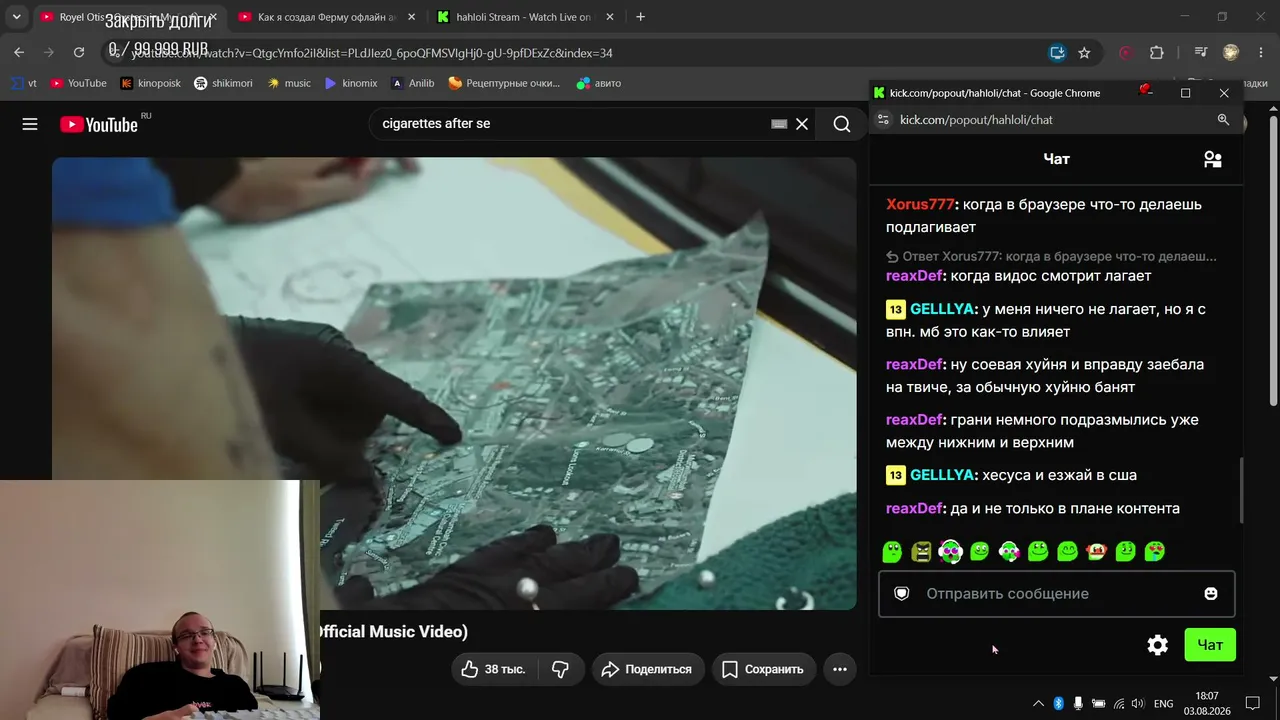The width and height of the screenshot is (1280, 720).
Task: Open the music bookmark
Action: pyautogui.click(x=289, y=83)
